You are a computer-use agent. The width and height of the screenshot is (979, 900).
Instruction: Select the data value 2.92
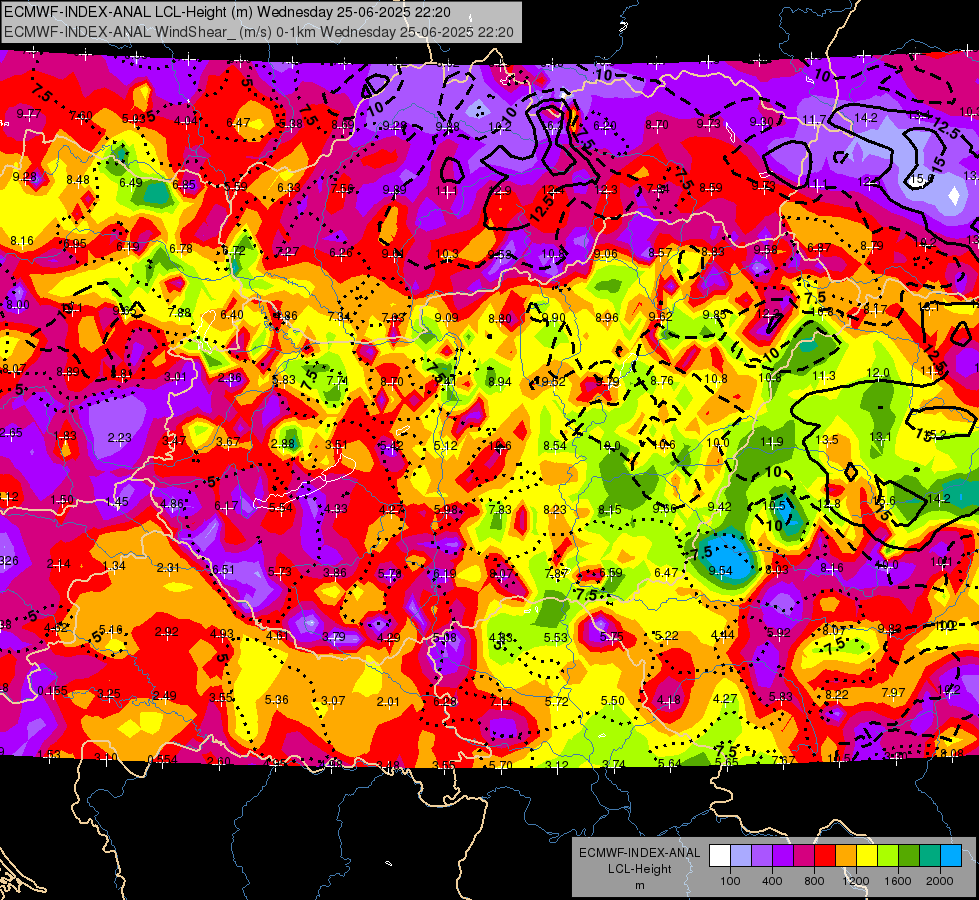[166, 631]
